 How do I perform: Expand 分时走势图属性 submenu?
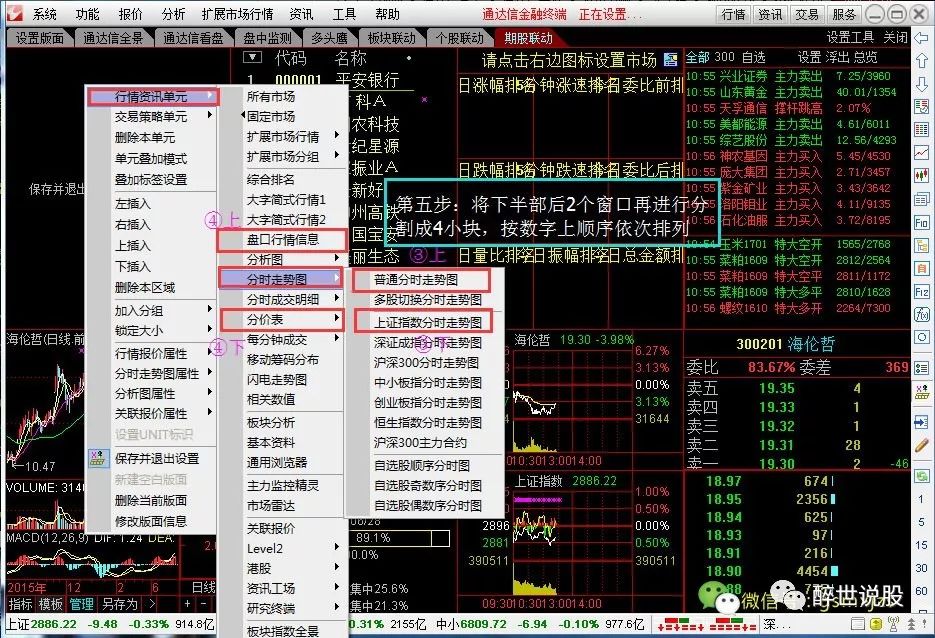click(209, 372)
